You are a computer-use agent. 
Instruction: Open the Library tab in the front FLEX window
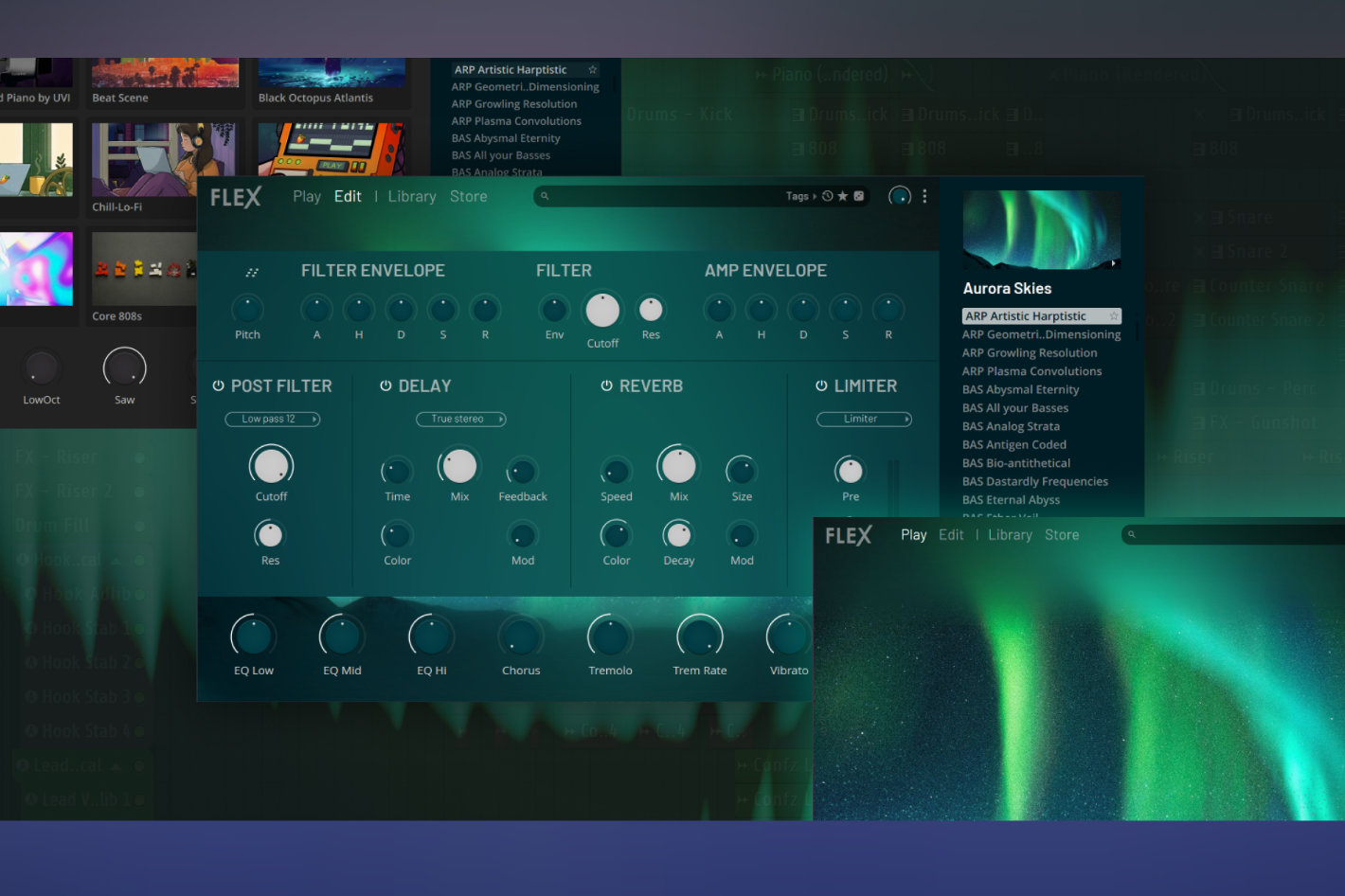(412, 196)
